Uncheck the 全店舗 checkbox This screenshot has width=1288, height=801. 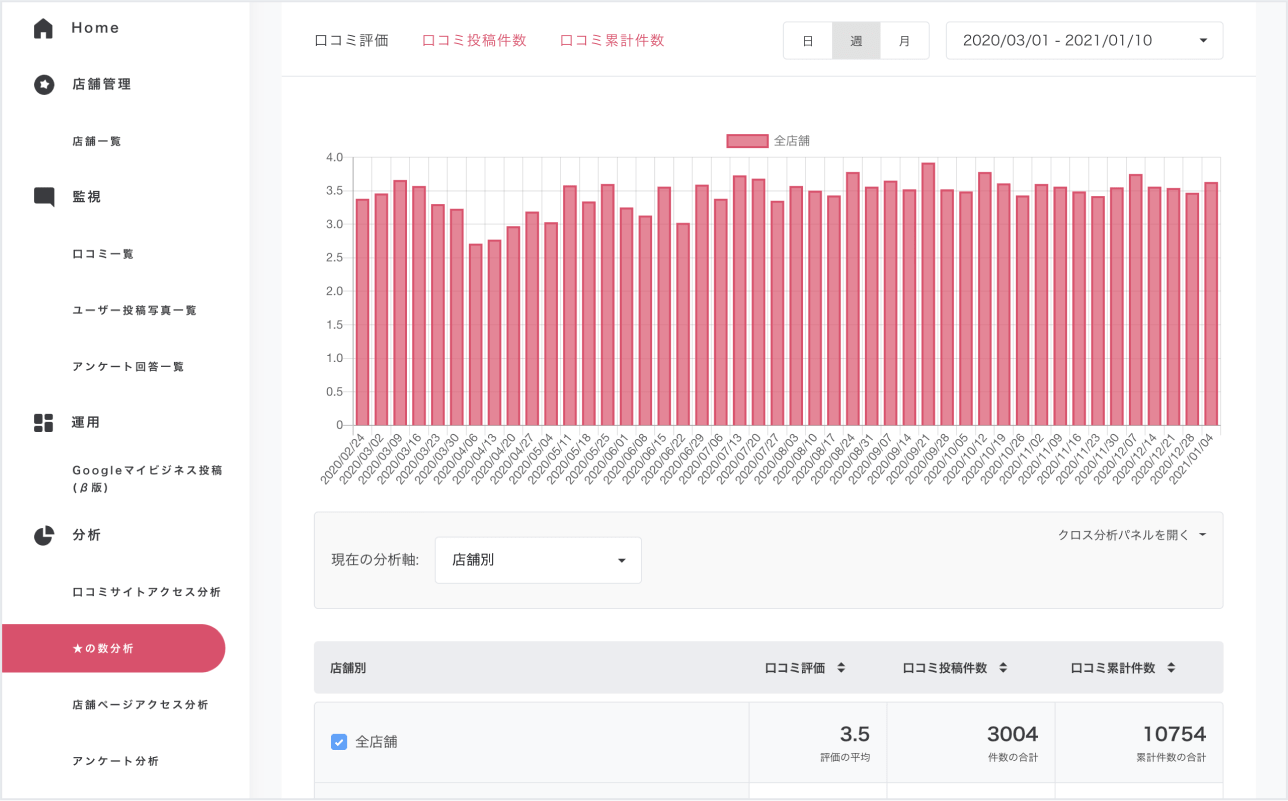tap(339, 742)
